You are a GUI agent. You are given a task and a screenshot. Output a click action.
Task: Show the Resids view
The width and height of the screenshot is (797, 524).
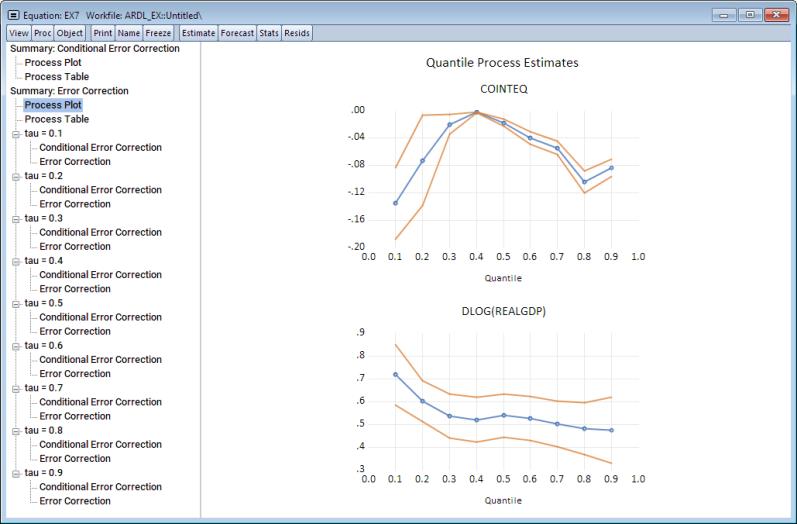[x=297, y=33]
